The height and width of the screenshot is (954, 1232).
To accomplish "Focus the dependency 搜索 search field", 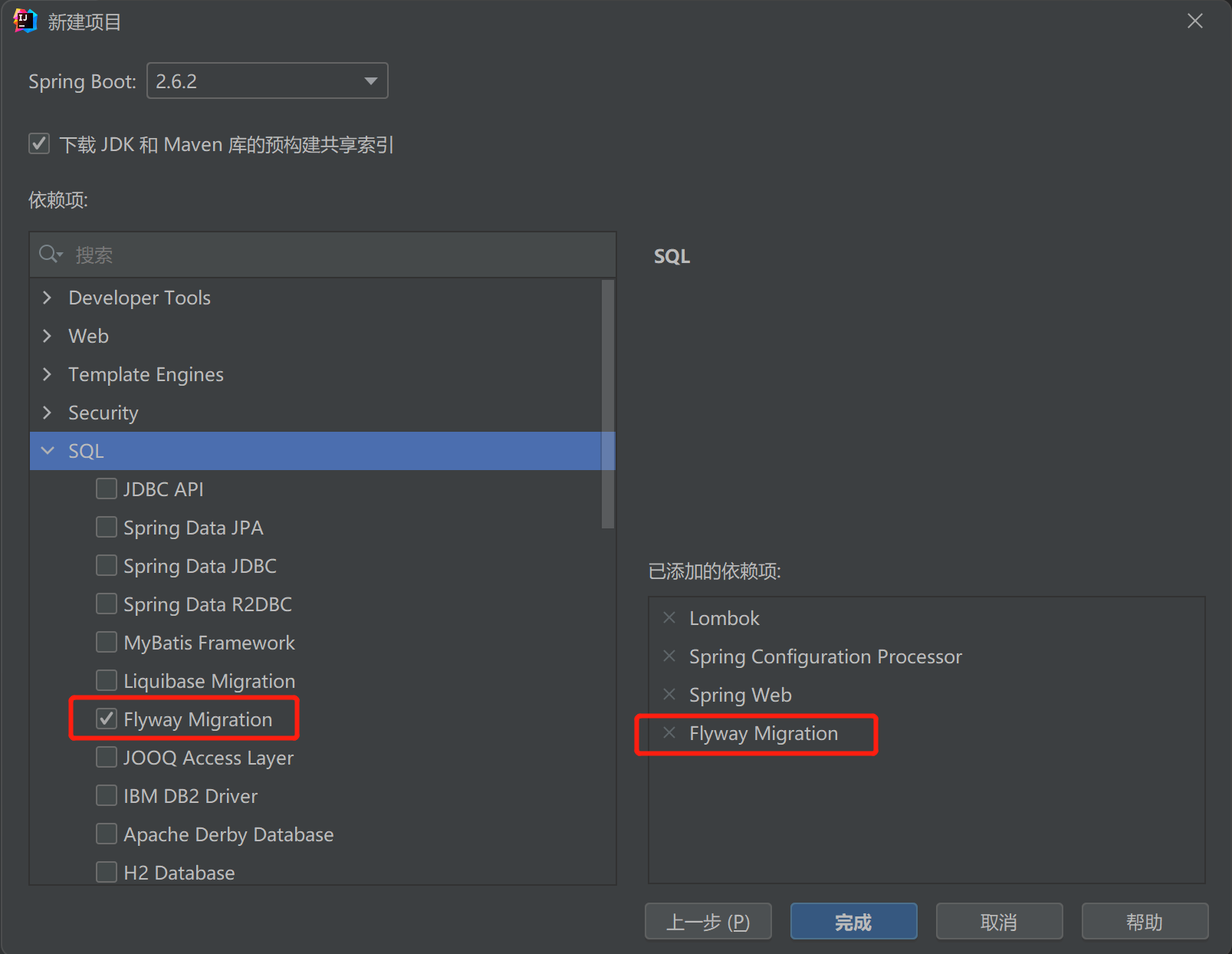I will [323, 255].
